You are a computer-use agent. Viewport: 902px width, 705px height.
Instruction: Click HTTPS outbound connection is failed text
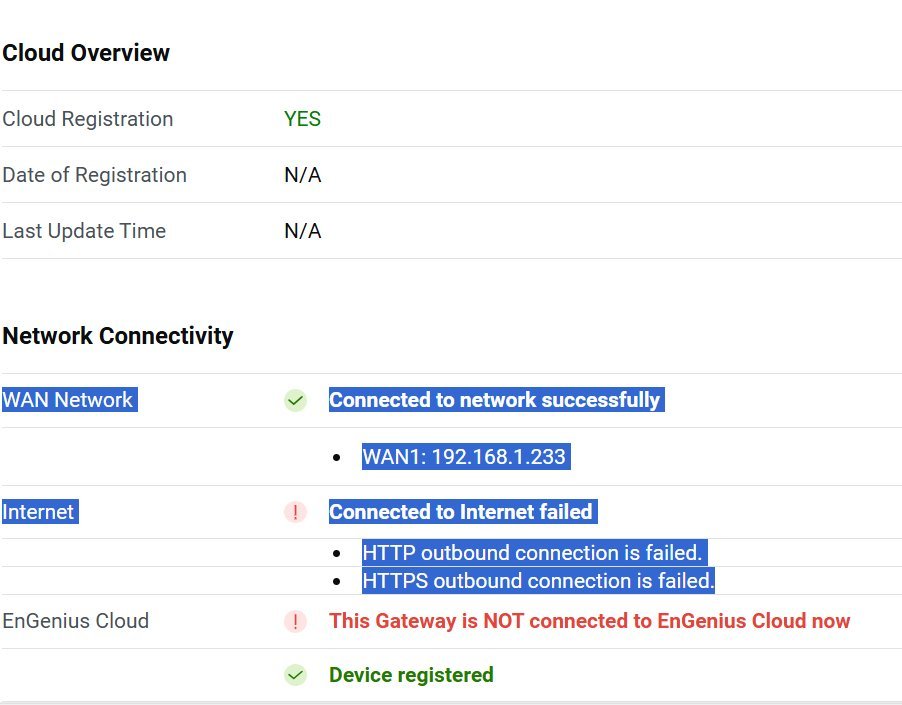pyautogui.click(x=538, y=581)
